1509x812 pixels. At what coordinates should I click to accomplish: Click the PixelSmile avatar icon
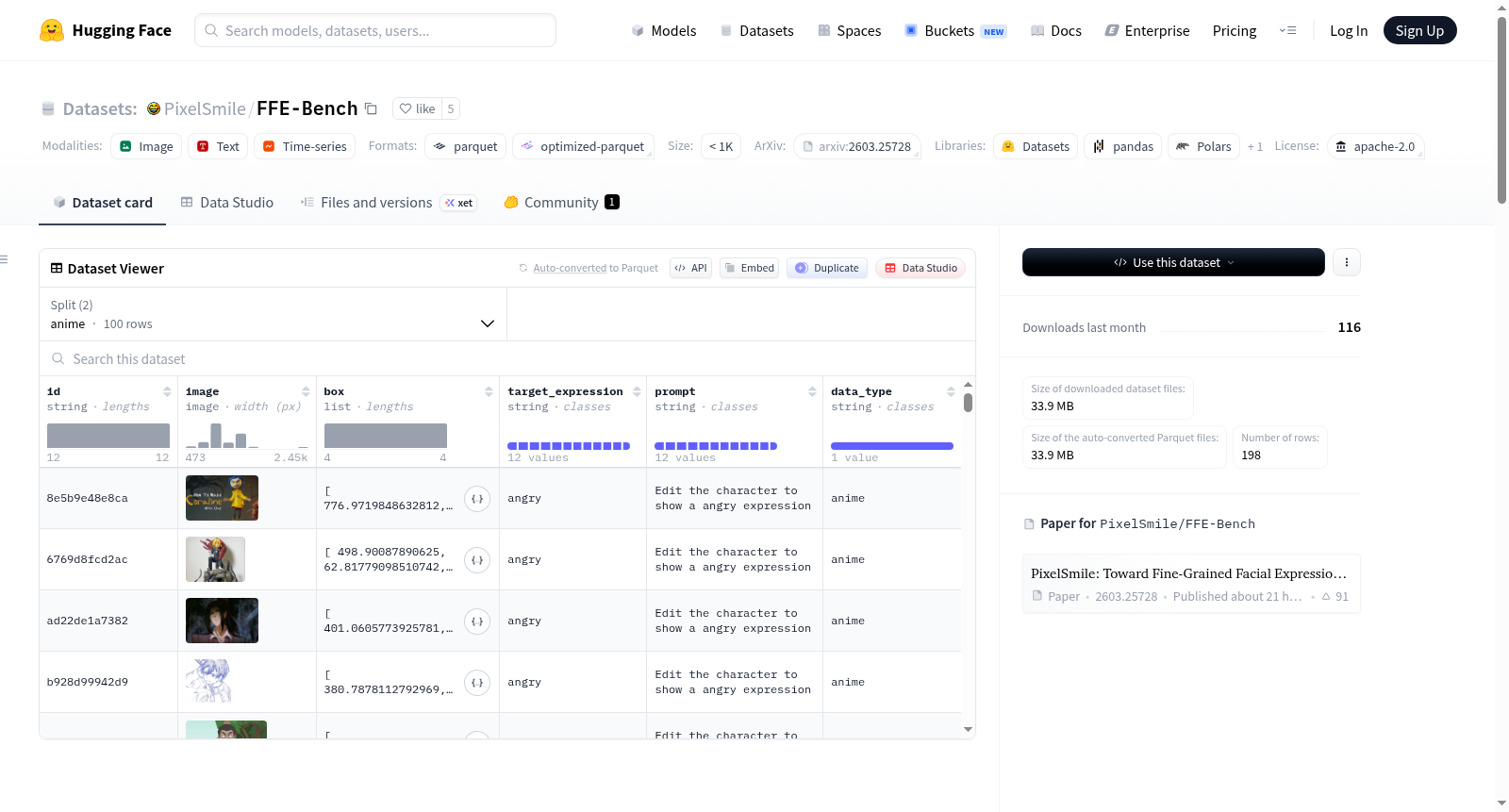[154, 108]
